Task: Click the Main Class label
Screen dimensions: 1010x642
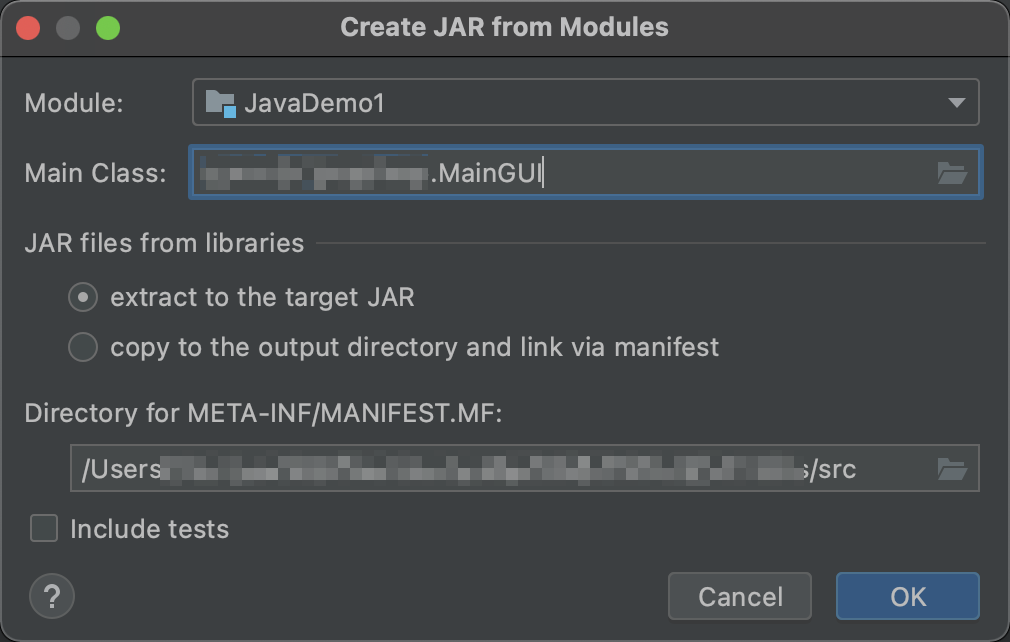Action: coord(95,173)
